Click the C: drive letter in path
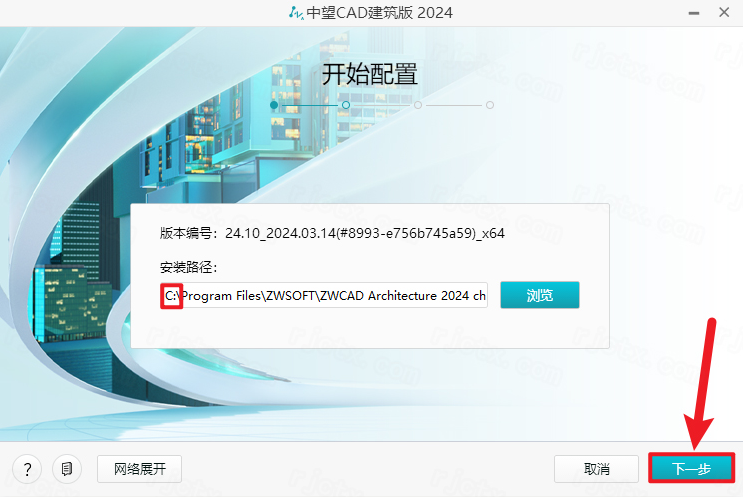Screen dimensions: 743x497 (x=171, y=296)
